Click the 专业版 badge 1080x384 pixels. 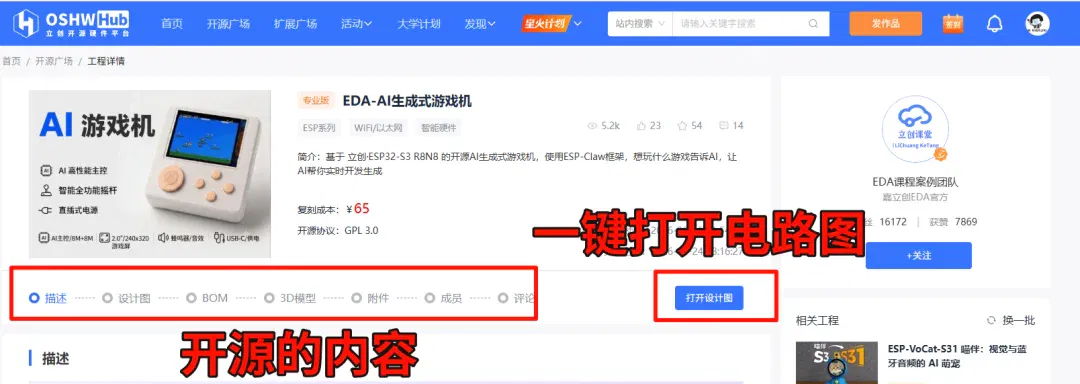coord(316,100)
